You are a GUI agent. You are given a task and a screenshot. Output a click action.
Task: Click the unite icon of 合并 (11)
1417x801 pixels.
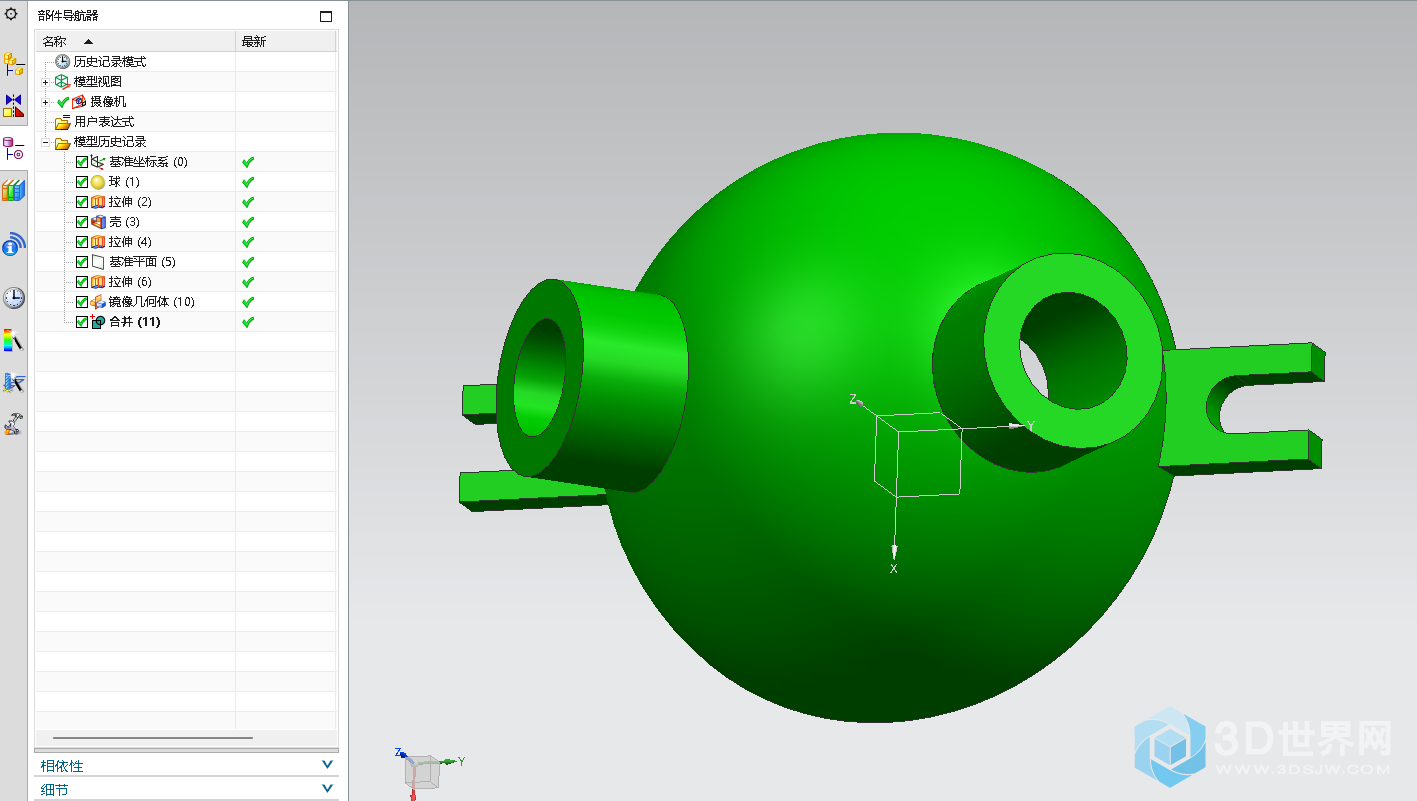click(x=98, y=322)
